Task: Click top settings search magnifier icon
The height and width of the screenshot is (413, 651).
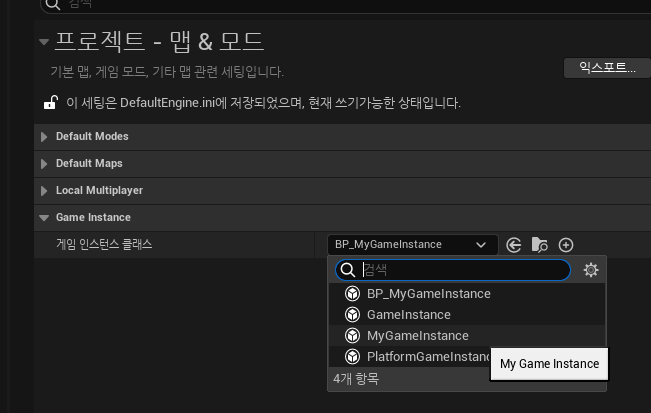Action: pyautogui.click(x=53, y=4)
